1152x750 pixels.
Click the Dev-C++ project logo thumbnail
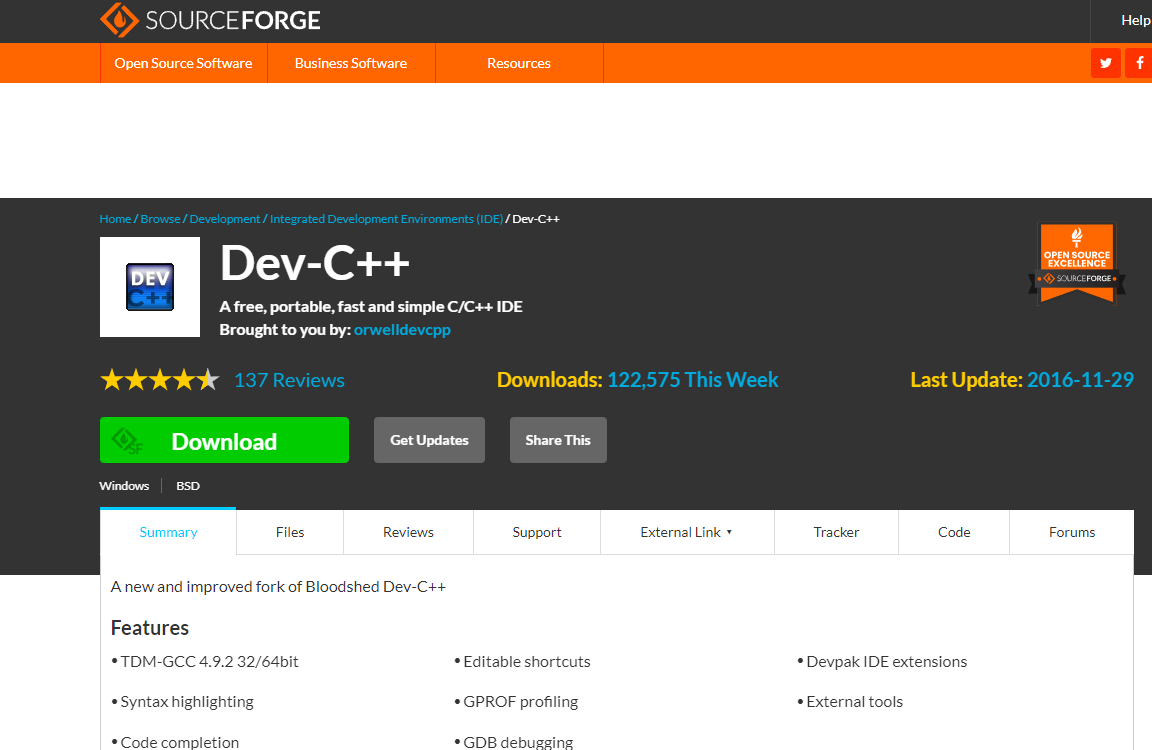click(x=150, y=286)
